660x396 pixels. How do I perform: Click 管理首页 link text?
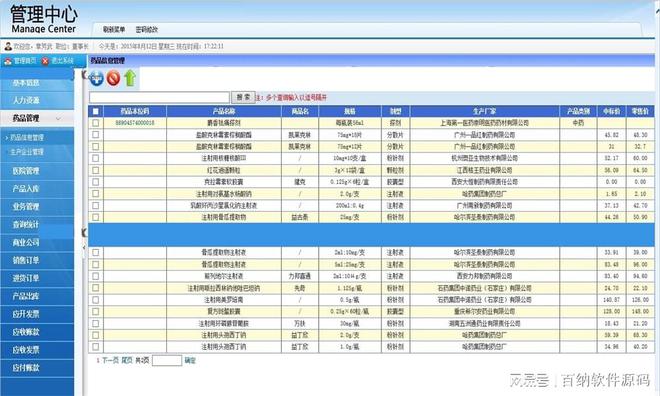click(25, 61)
